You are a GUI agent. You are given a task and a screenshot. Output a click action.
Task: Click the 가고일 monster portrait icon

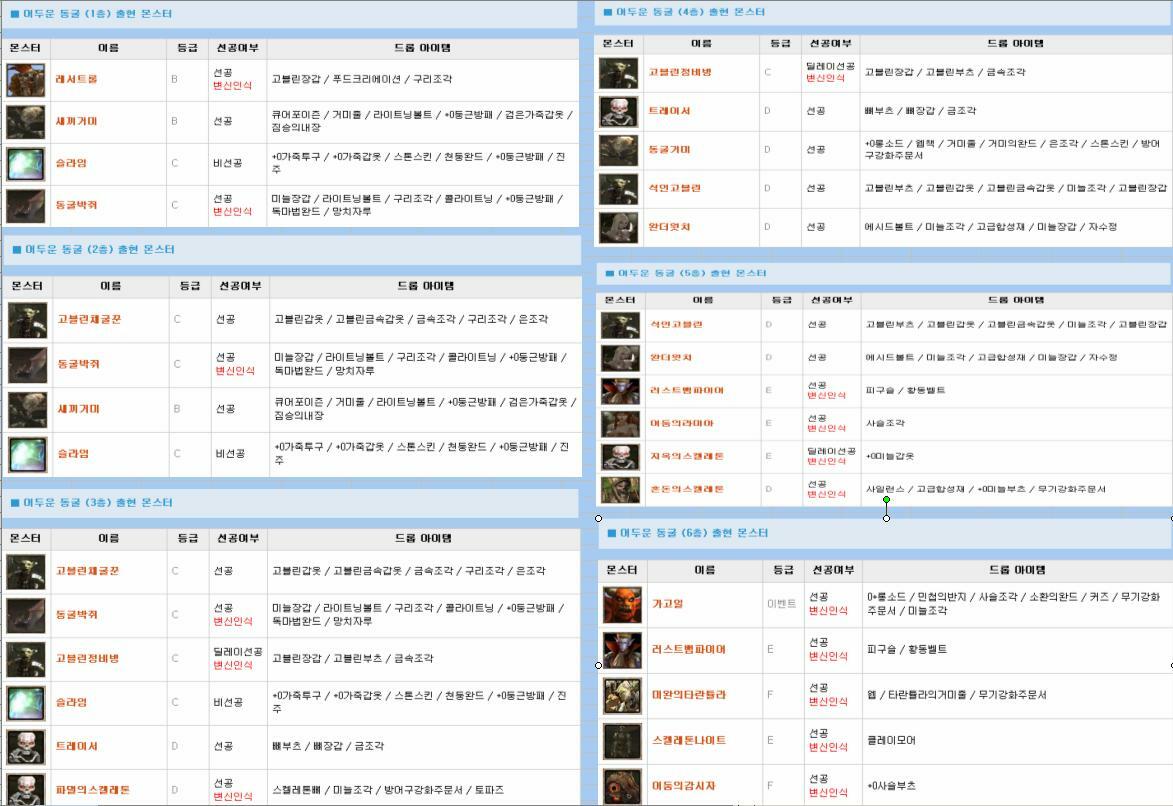(622, 605)
